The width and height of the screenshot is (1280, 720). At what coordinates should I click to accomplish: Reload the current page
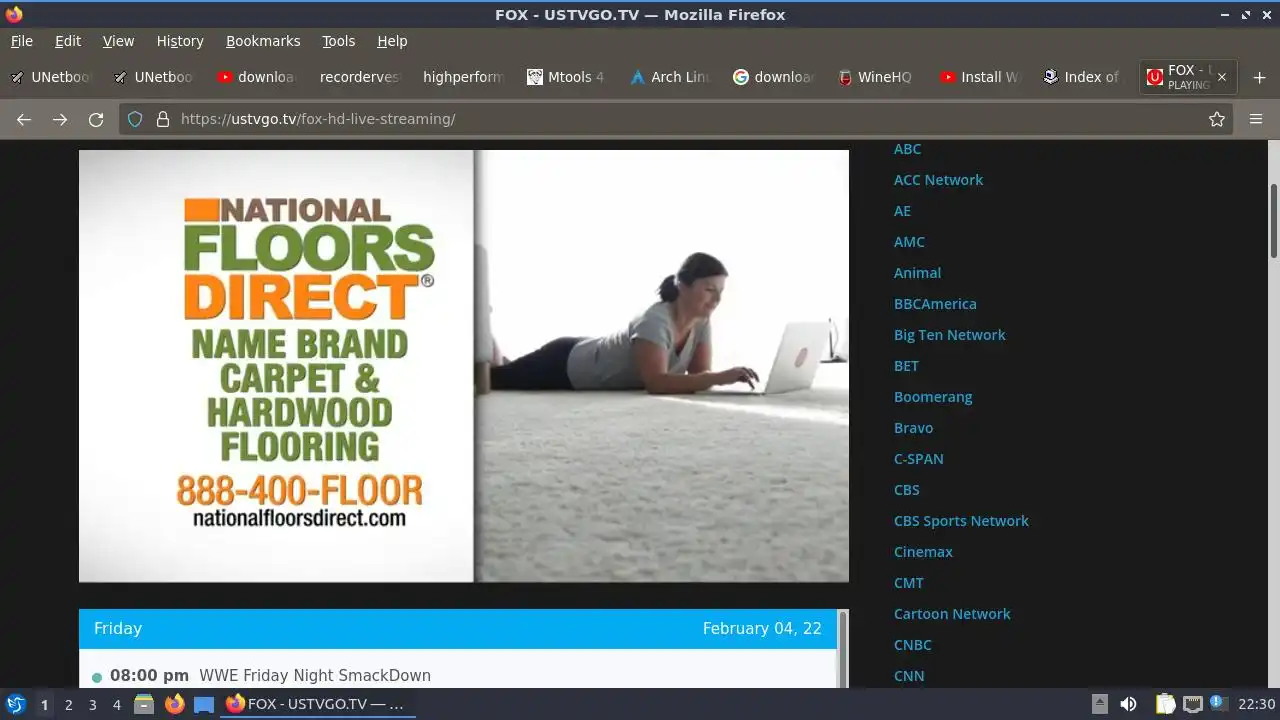coord(96,119)
